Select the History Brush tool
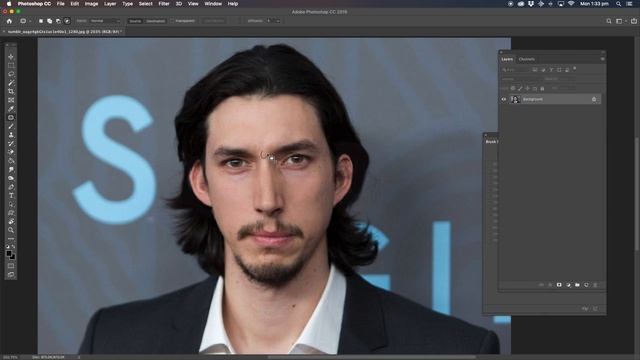640x360 pixels. (x=11, y=143)
